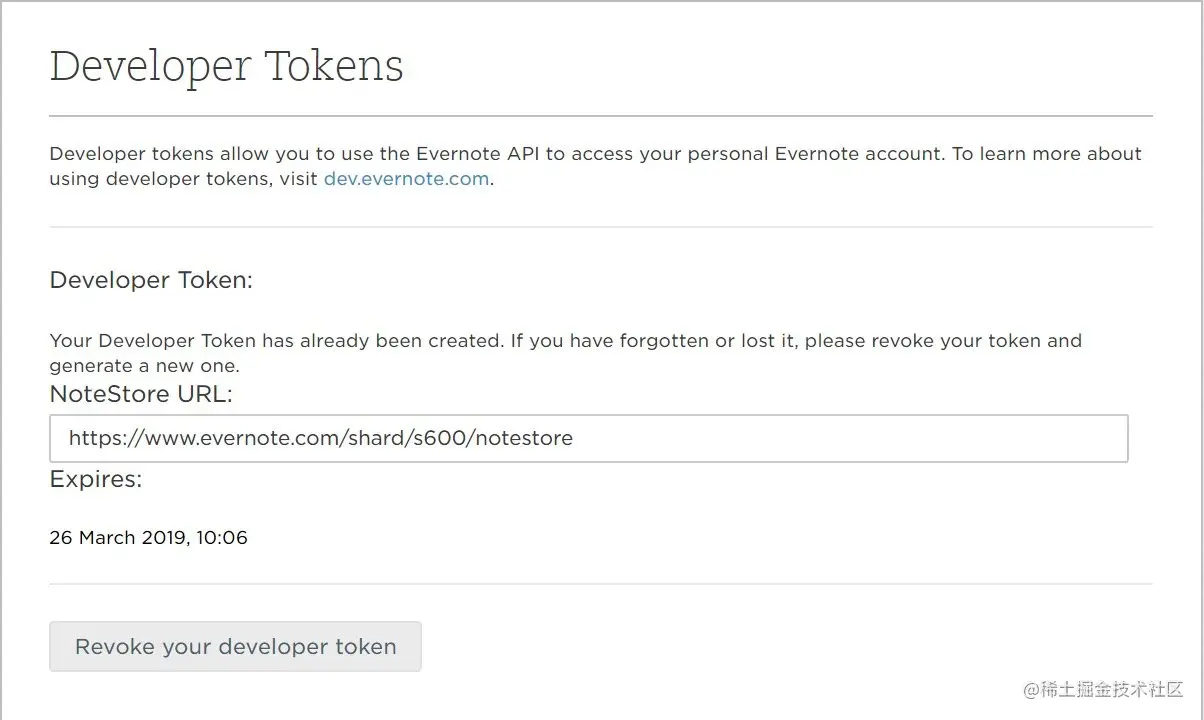Click the divider line above the Revoke button
Viewport: 1204px width, 720px height.
tap(600, 584)
